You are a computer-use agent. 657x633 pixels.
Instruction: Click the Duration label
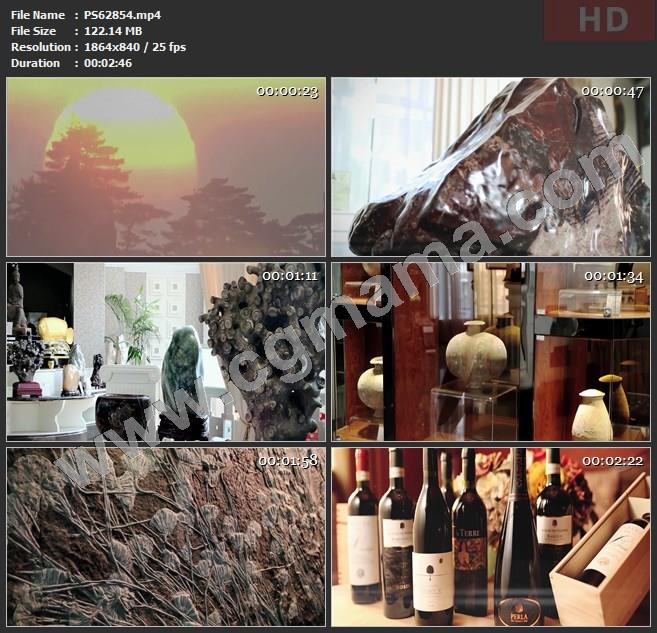(x=35, y=63)
